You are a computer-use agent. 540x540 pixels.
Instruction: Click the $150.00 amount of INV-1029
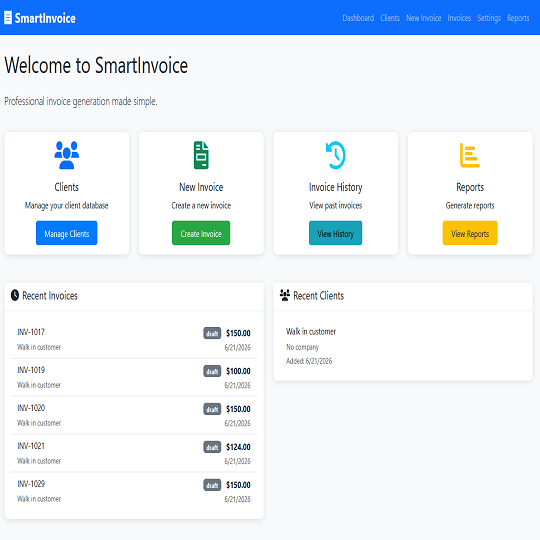click(238, 485)
